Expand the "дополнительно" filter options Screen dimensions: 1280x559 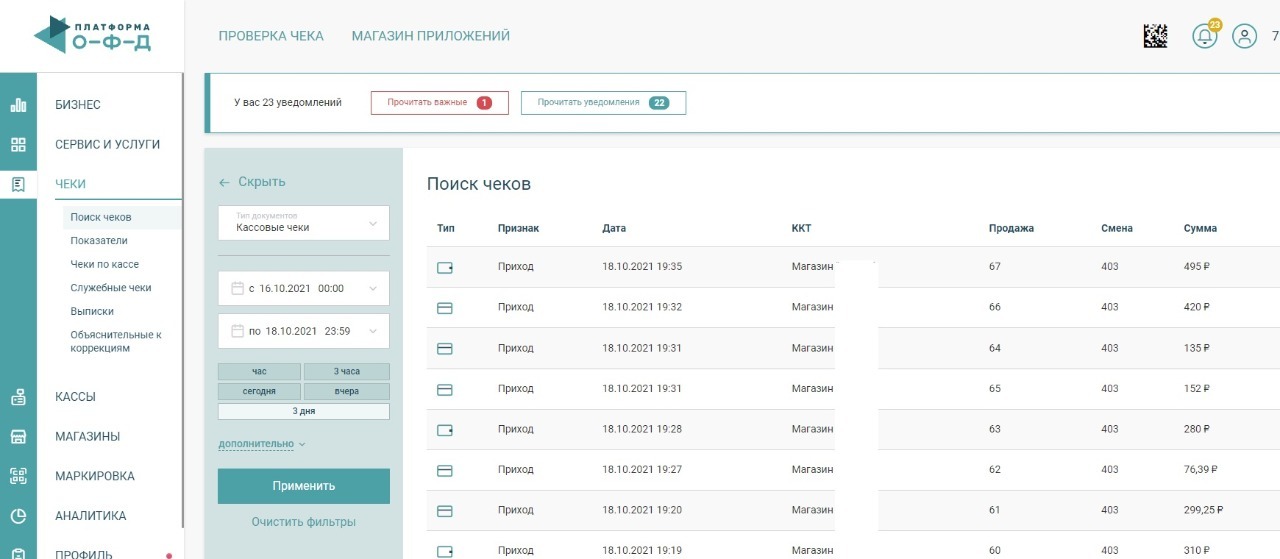pos(261,444)
